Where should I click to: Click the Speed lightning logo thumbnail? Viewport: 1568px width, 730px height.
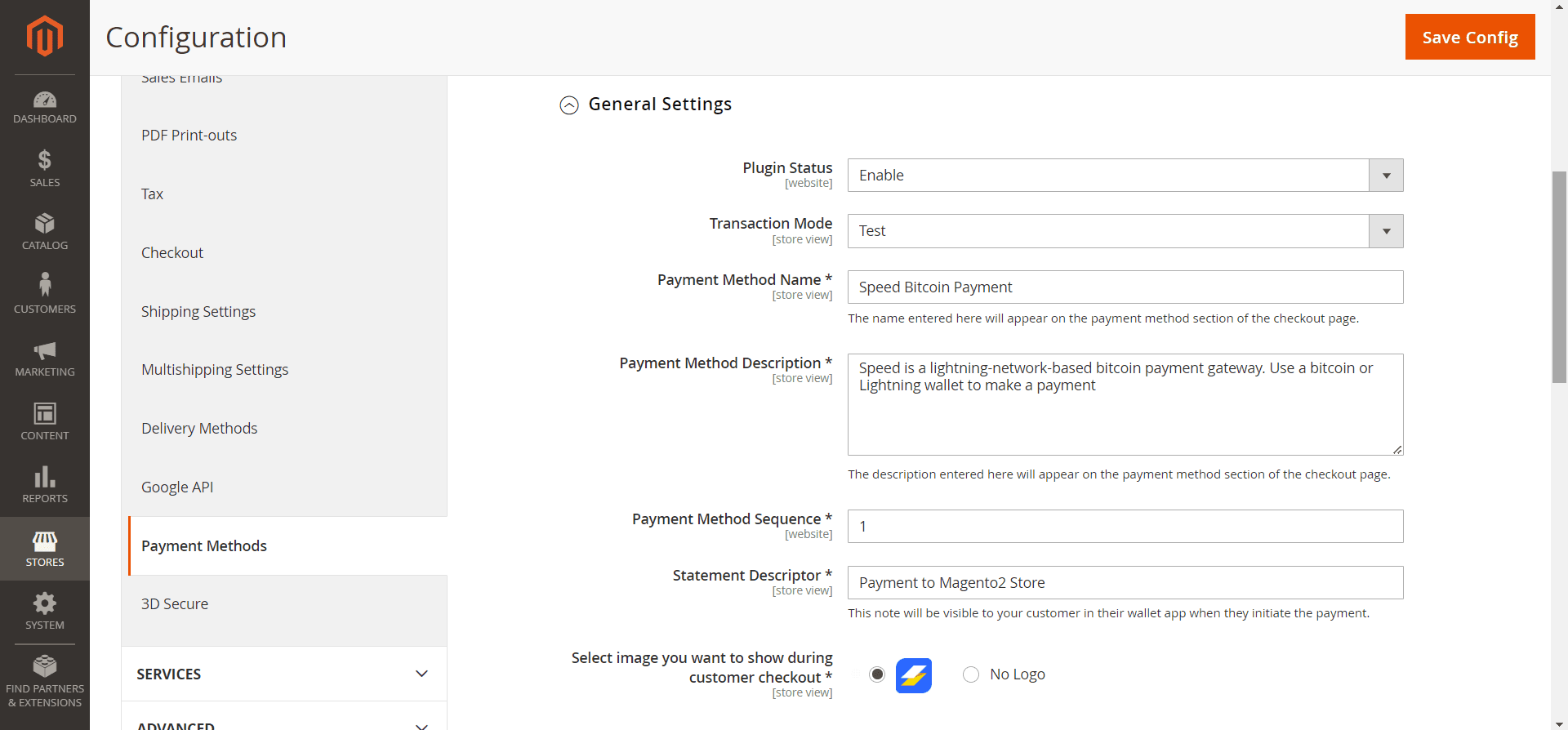click(x=914, y=675)
